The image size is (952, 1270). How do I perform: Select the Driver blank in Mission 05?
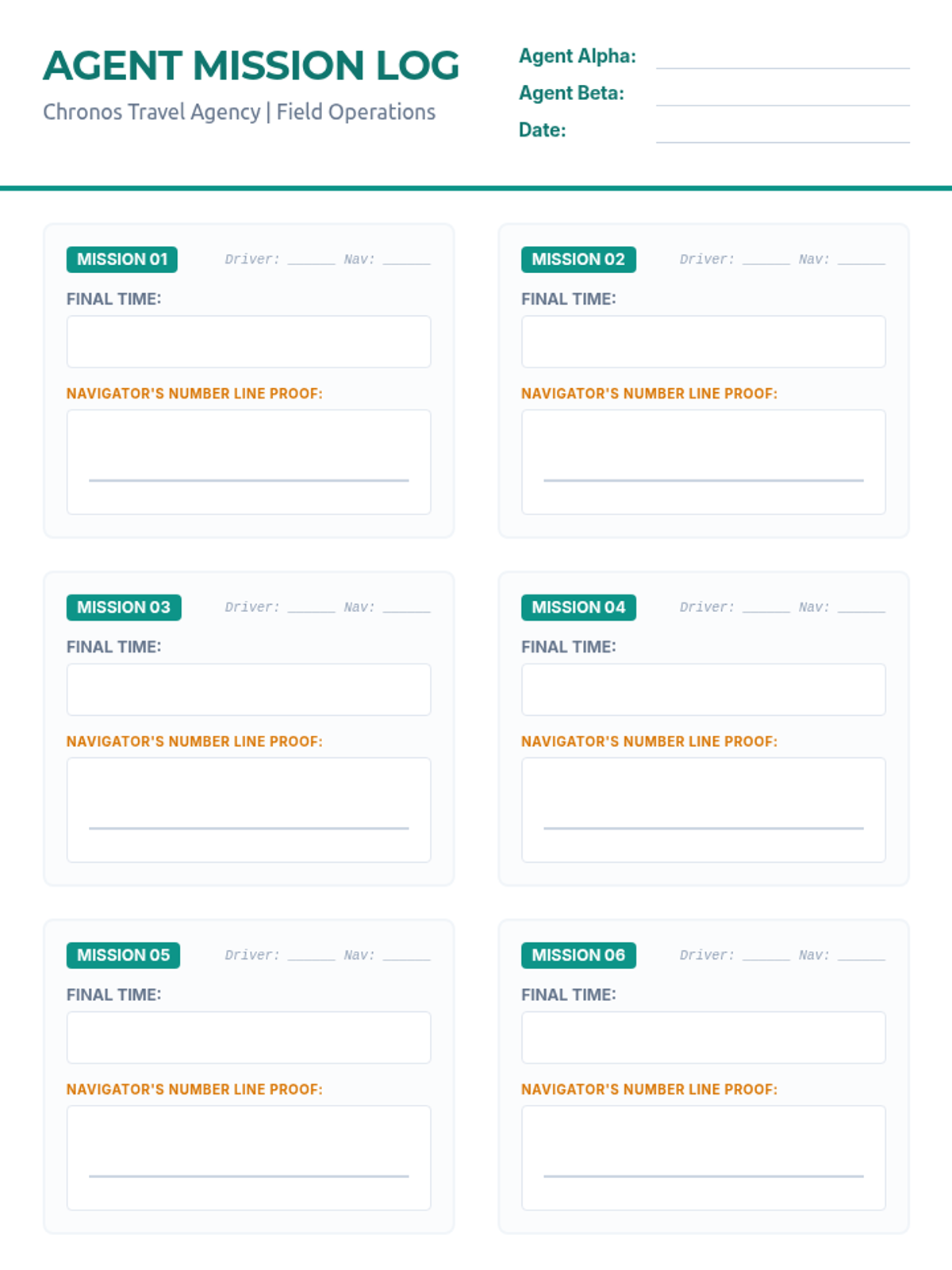click(x=311, y=955)
